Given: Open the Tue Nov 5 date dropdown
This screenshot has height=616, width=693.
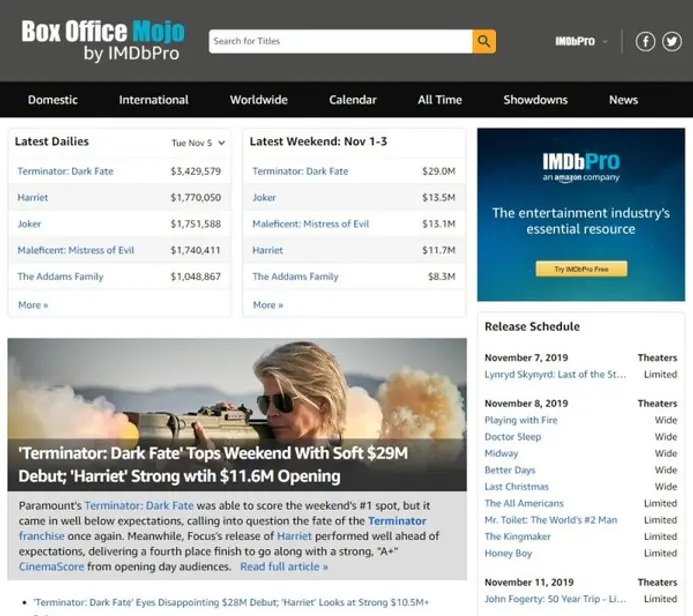Looking at the screenshot, I should pyautogui.click(x=198, y=143).
